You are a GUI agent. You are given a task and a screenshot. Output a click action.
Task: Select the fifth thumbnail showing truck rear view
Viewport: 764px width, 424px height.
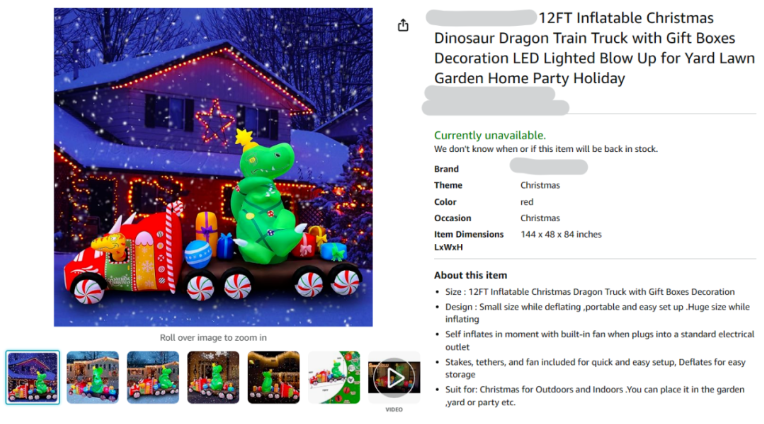274,377
